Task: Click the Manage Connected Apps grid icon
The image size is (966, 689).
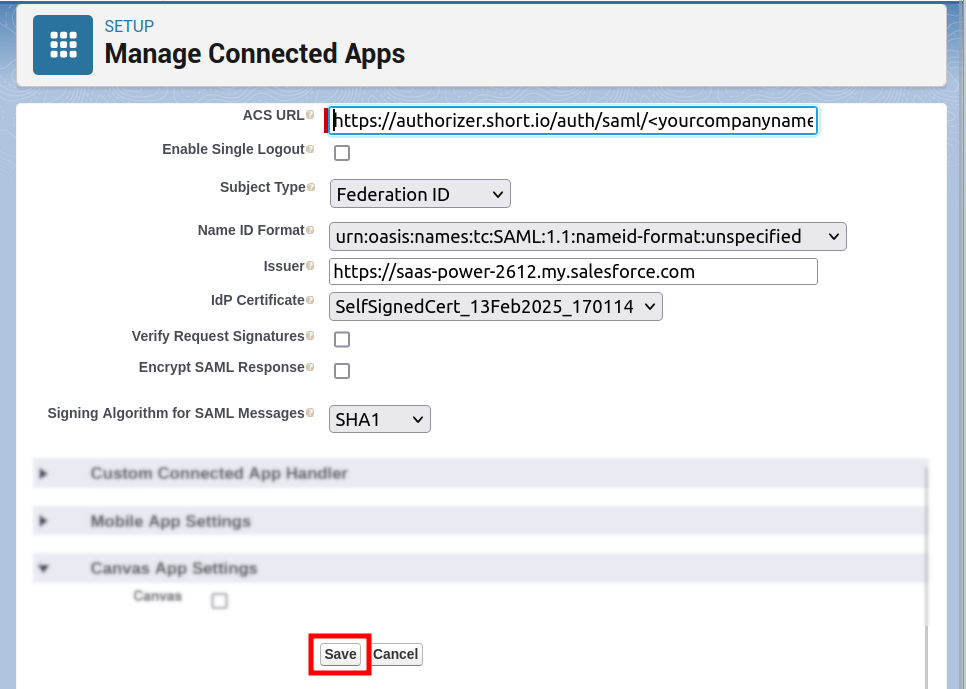Action: point(63,45)
